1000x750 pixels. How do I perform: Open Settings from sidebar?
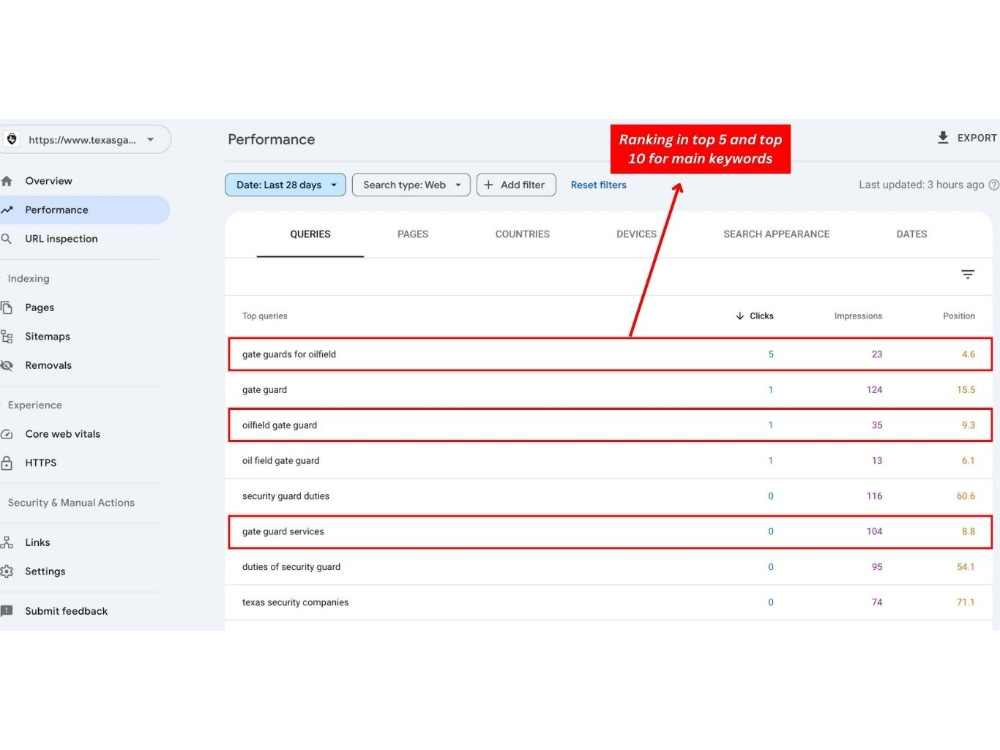45,571
